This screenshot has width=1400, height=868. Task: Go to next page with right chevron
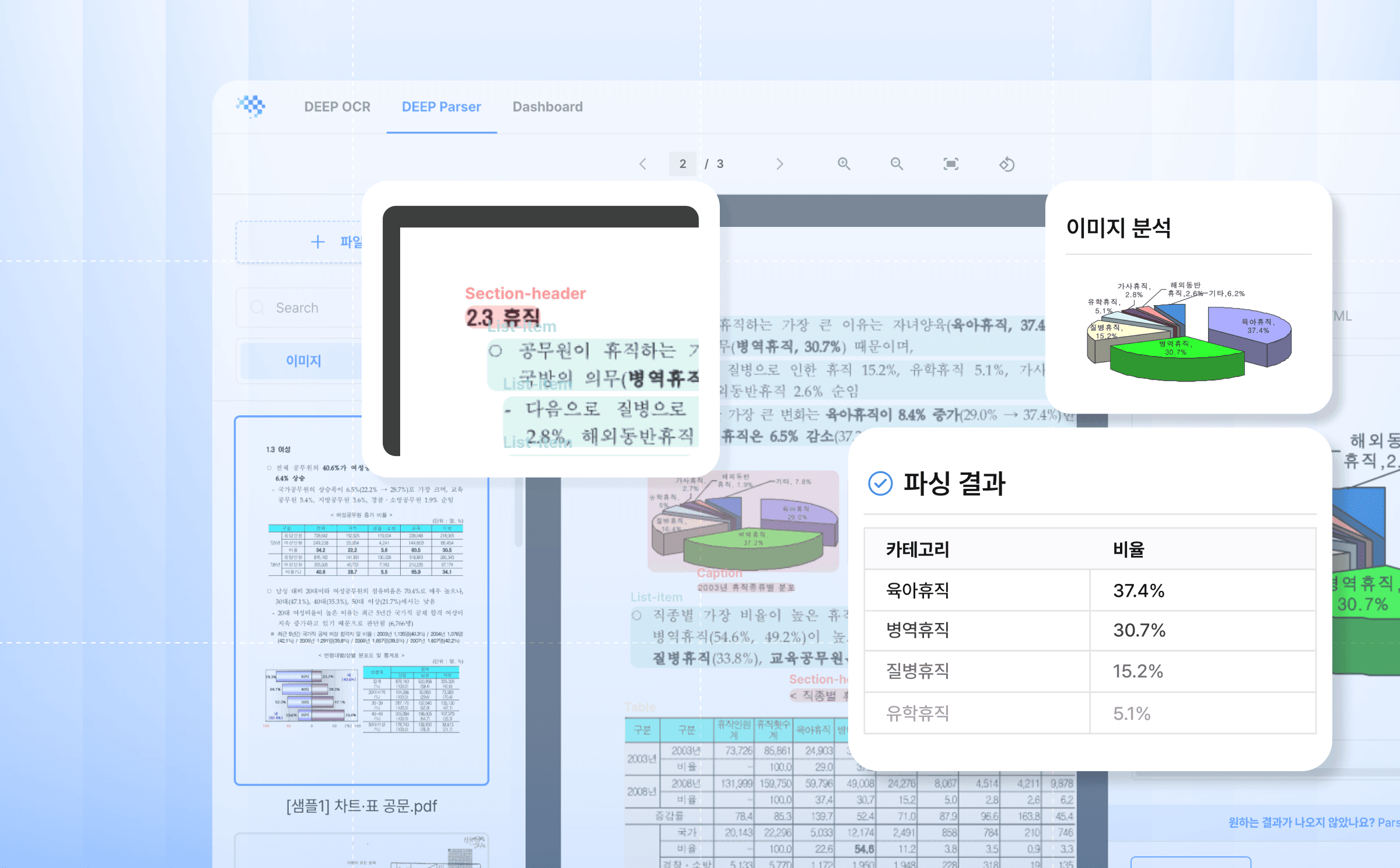(780, 164)
